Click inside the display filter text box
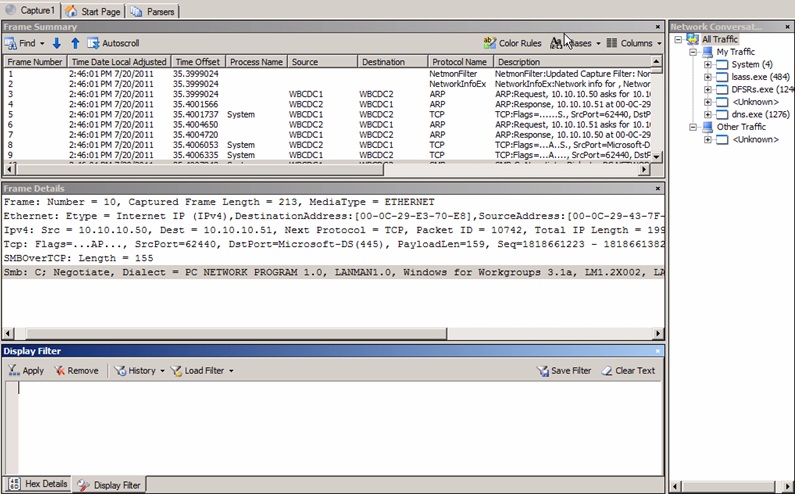 pyautogui.click(x=340, y=428)
